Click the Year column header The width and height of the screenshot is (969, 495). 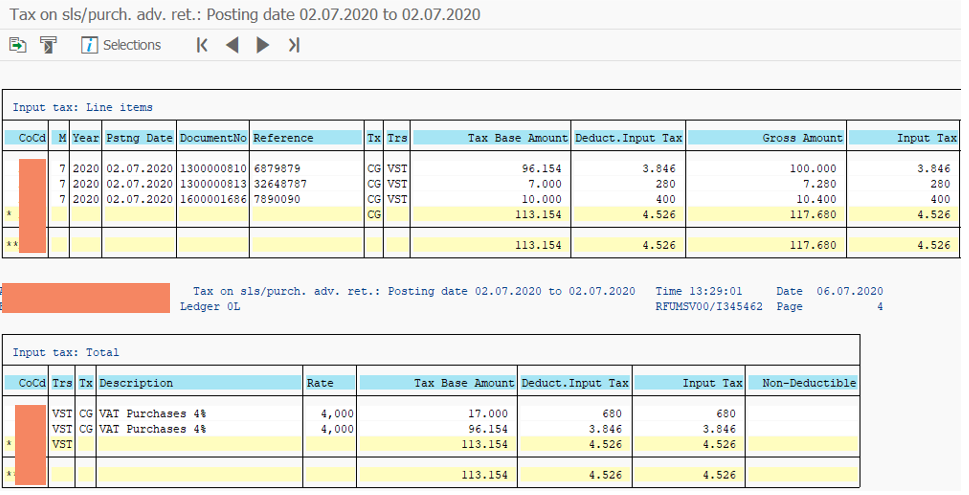pos(85,138)
